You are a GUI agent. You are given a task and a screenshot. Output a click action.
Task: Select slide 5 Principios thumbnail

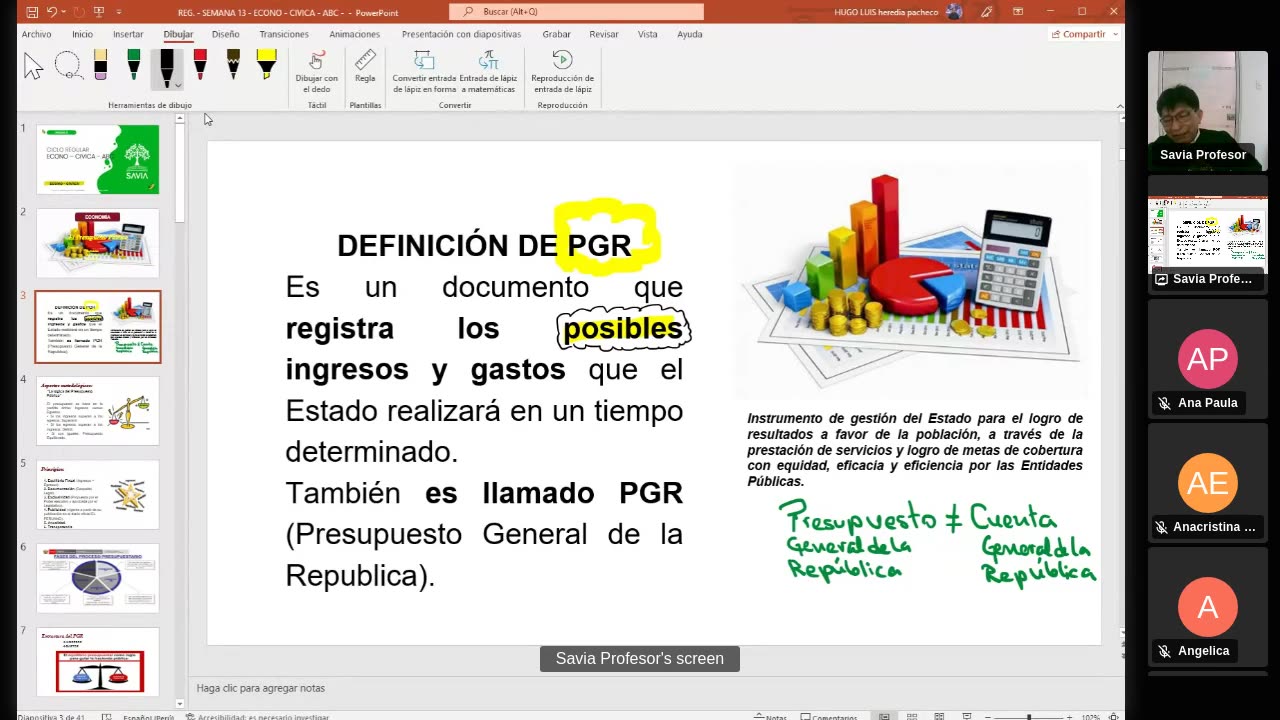pos(98,494)
